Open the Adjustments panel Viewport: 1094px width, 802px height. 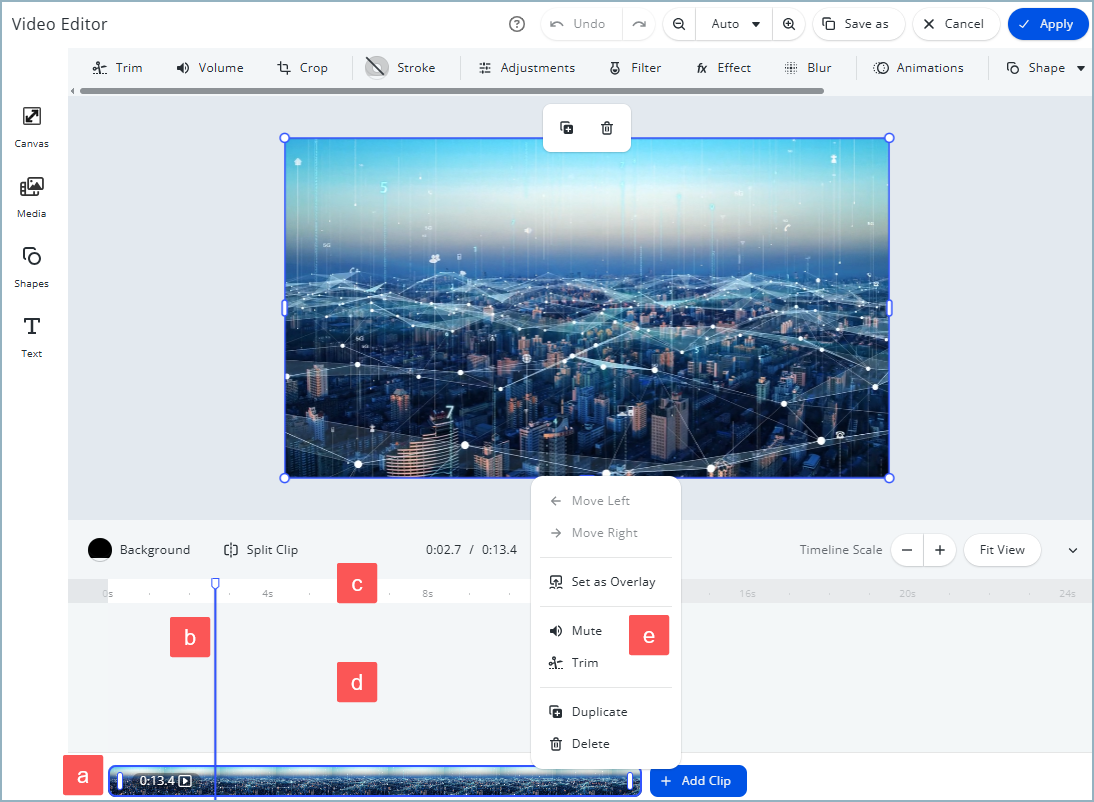click(527, 67)
